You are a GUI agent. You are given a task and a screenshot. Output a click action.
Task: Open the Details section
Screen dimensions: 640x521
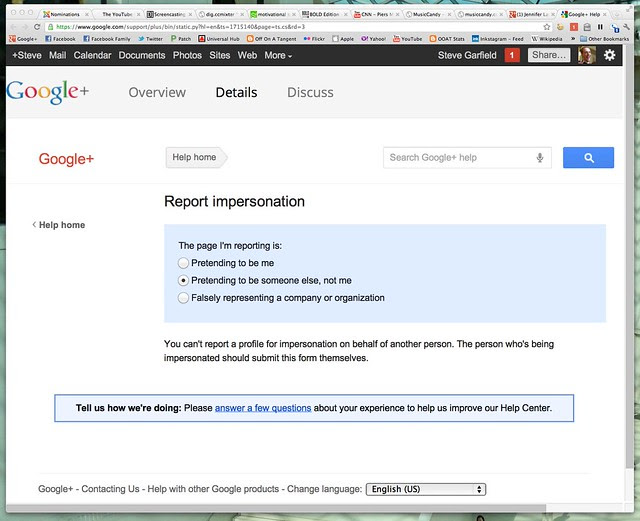coord(236,93)
